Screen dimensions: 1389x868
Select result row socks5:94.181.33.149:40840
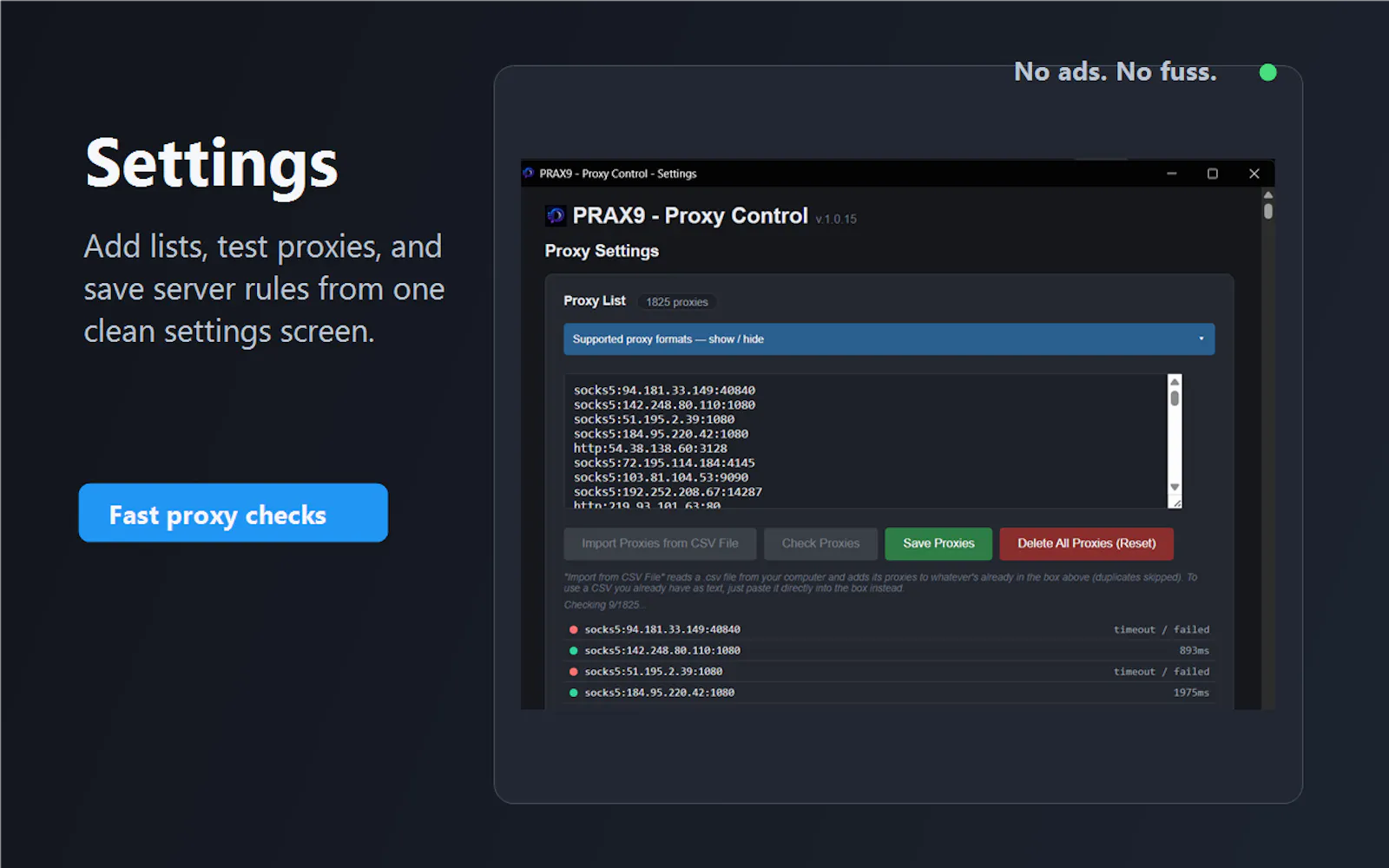tap(889, 629)
